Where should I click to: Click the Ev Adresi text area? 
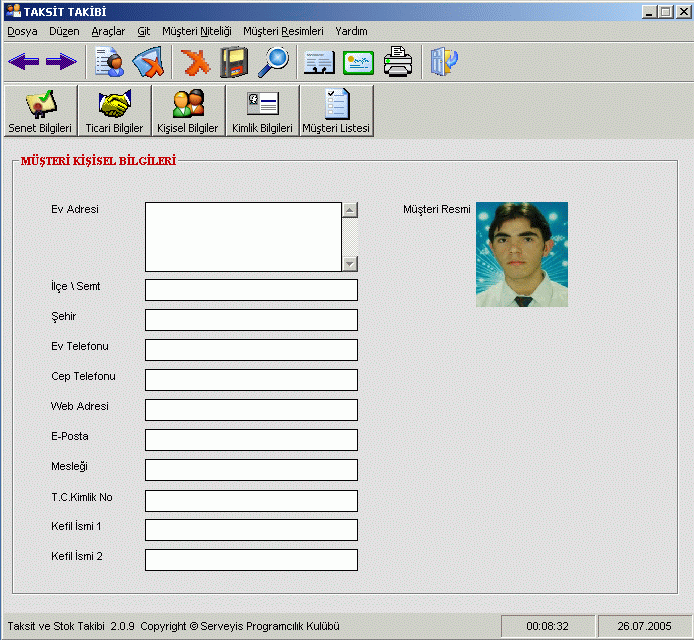[x=243, y=237]
